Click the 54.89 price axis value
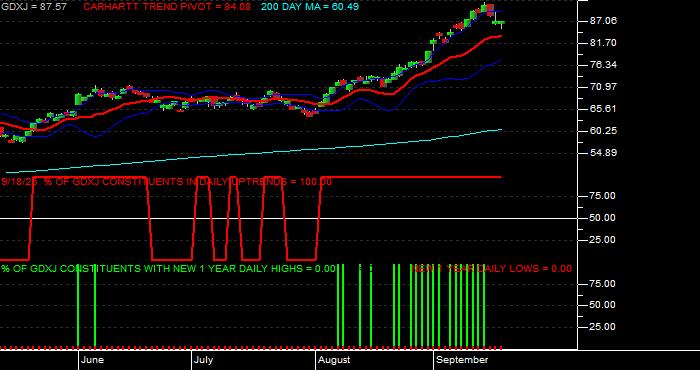The width and height of the screenshot is (700, 370). tap(603, 153)
